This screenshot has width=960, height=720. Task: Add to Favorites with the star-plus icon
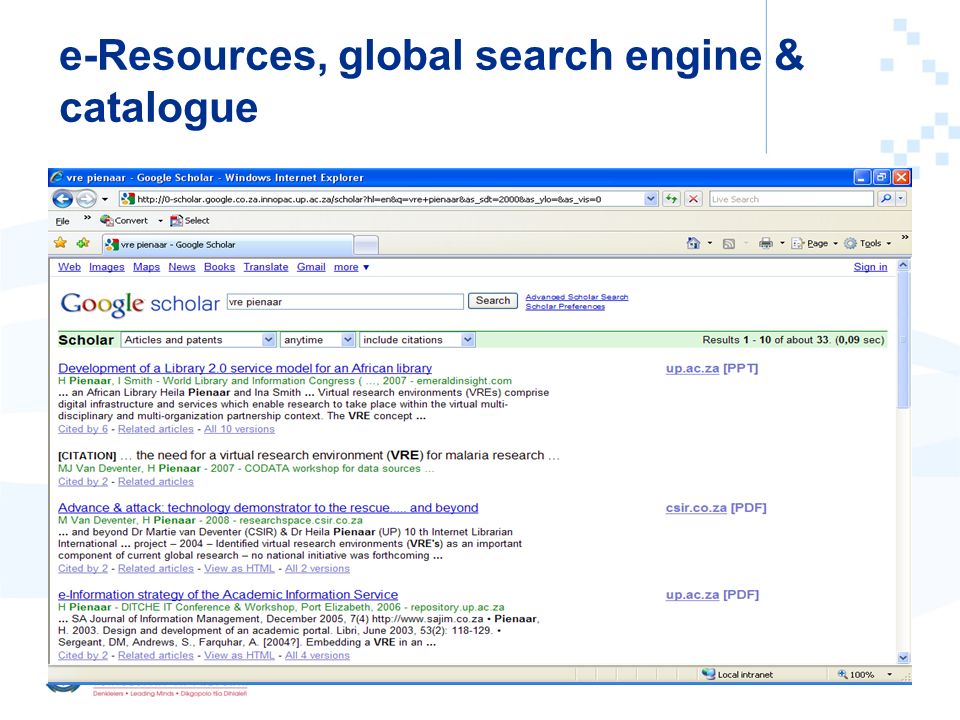[x=83, y=243]
